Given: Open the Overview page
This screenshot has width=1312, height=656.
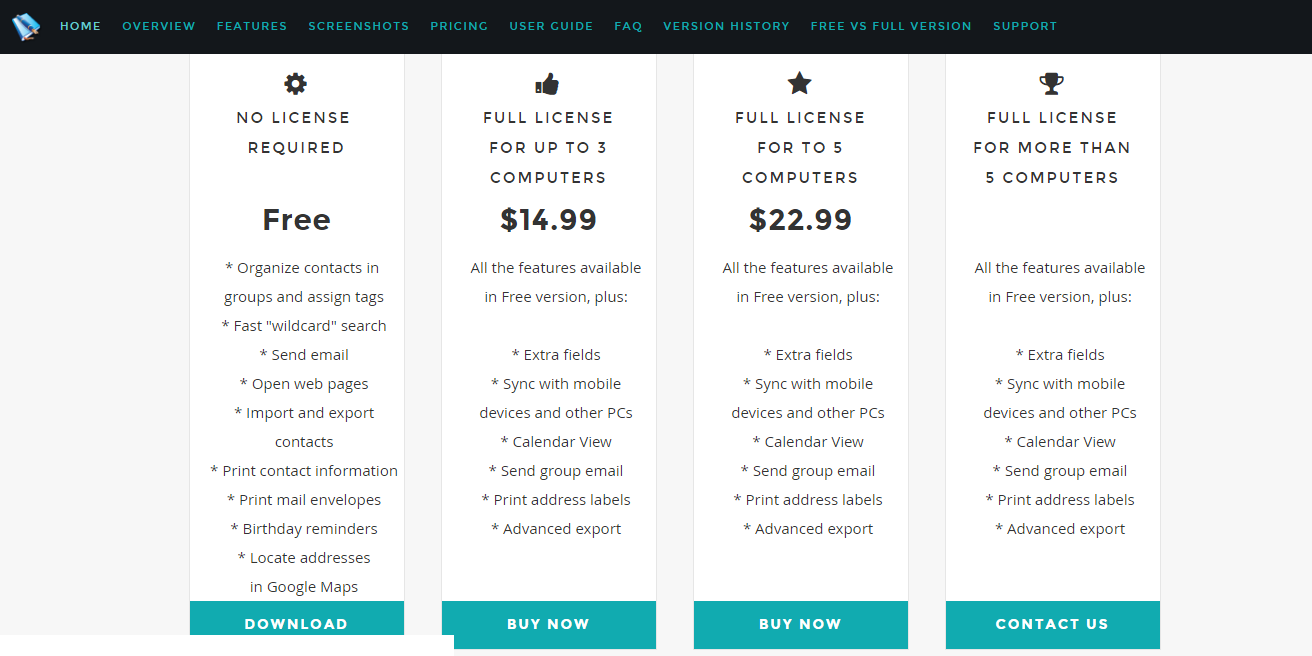Looking at the screenshot, I should pos(159,26).
